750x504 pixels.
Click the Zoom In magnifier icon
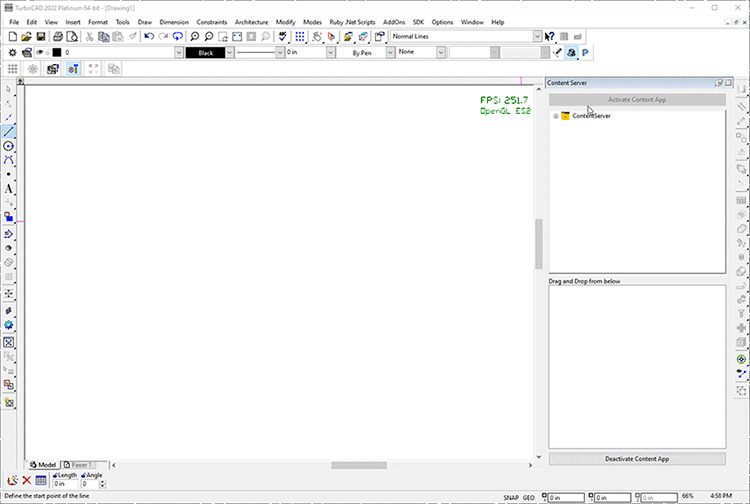pyautogui.click(x=195, y=36)
